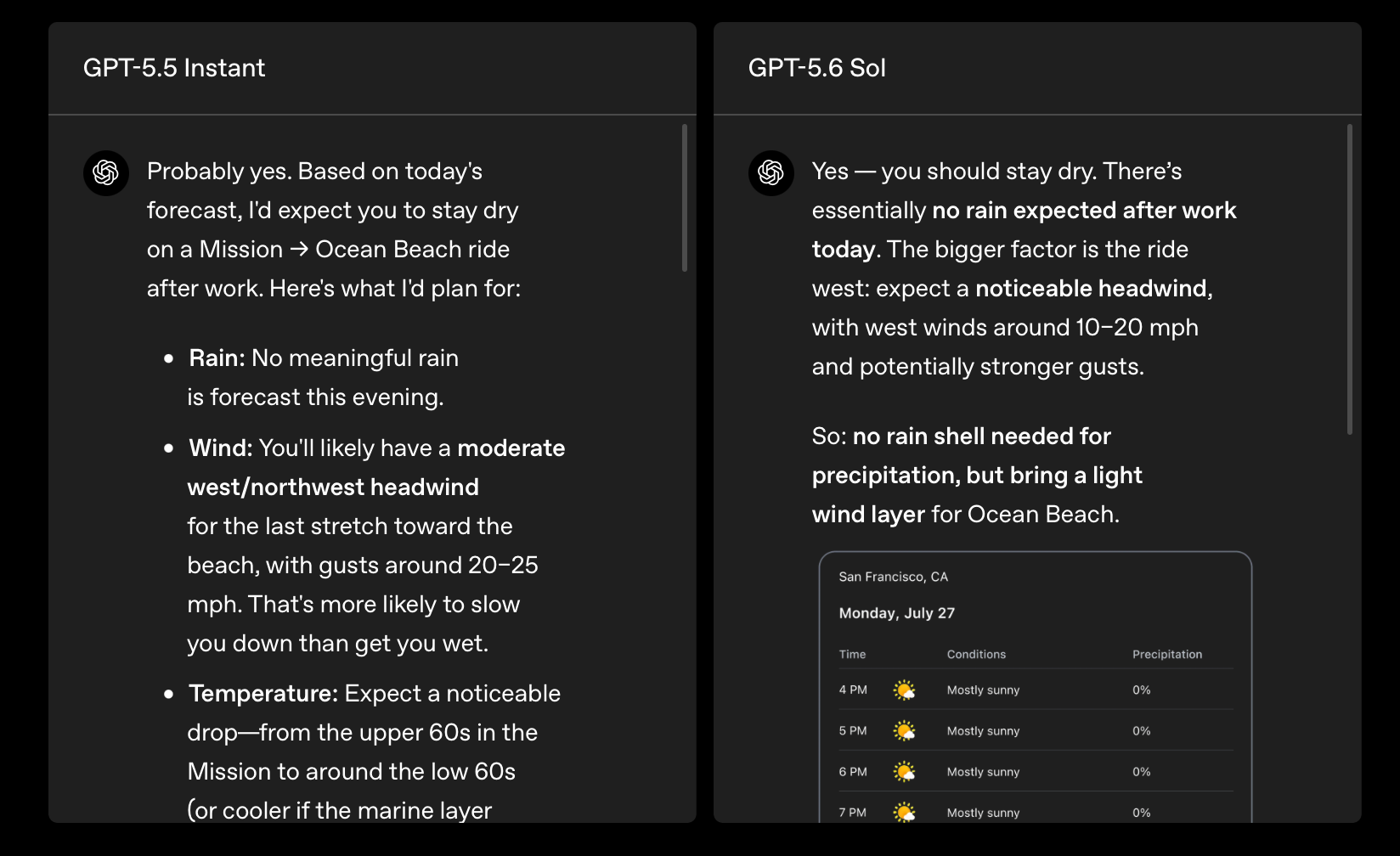Click the Precipitation column header
This screenshot has width=1400, height=856.
click(1167, 655)
